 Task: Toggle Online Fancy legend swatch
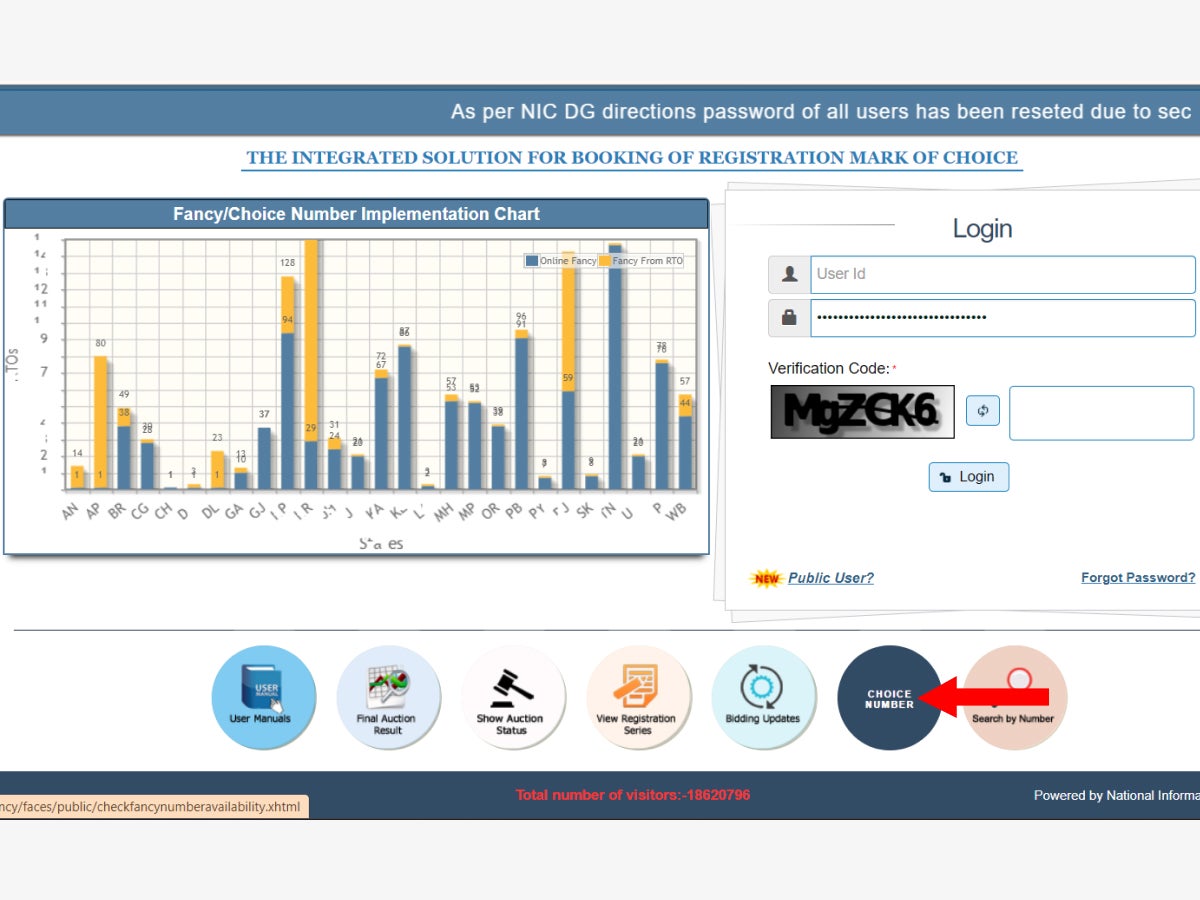533,261
